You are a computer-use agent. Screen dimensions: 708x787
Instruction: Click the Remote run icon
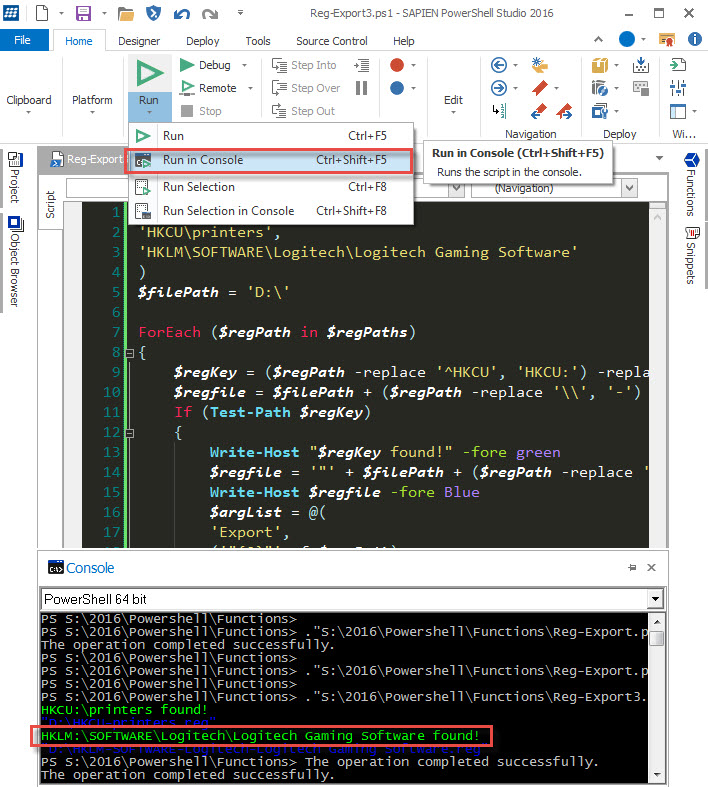click(187, 88)
